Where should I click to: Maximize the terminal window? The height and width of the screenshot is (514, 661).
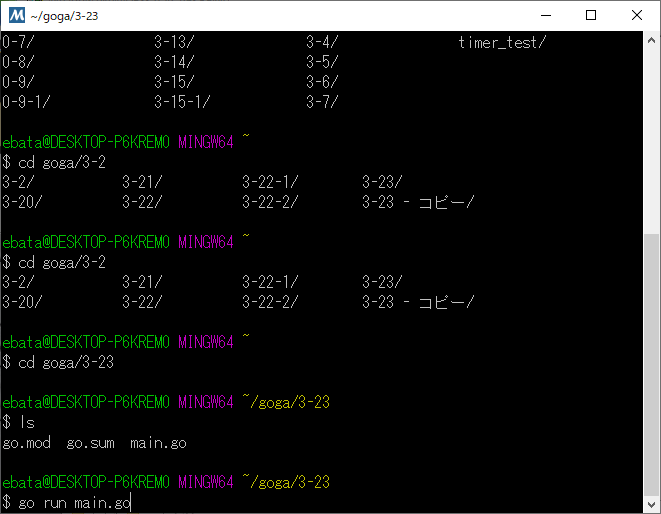[x=591, y=16]
